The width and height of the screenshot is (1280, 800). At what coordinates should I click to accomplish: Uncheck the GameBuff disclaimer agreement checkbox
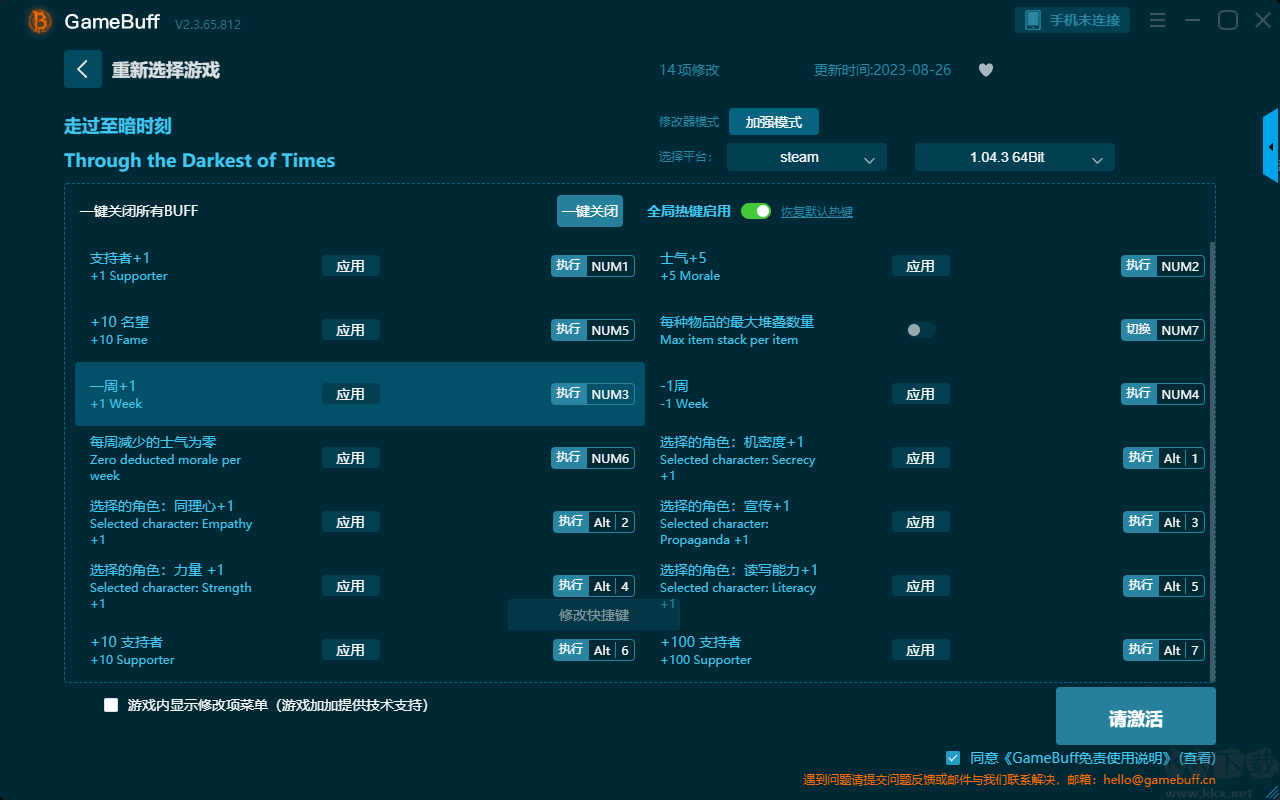point(953,758)
